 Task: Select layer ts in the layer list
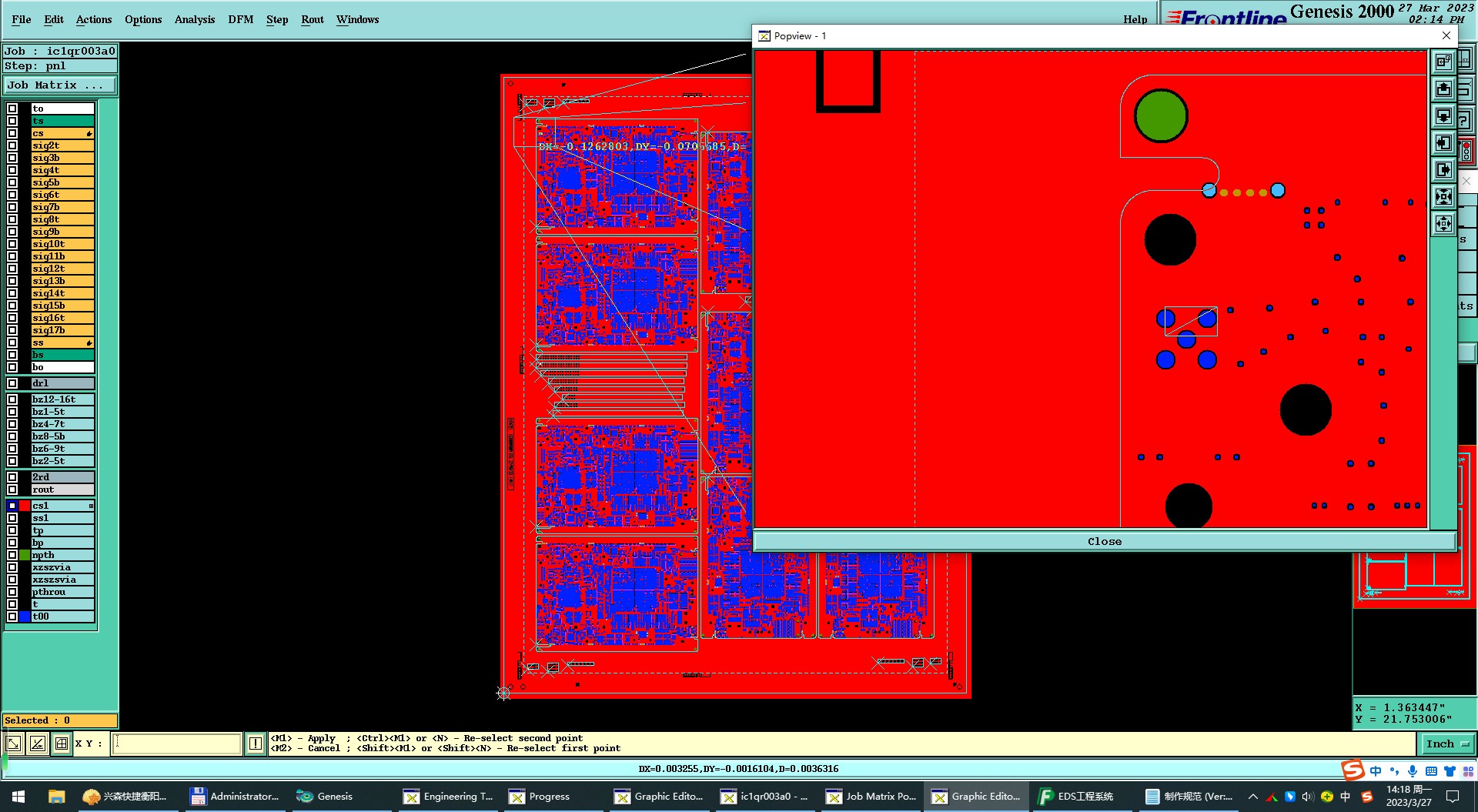click(62, 121)
